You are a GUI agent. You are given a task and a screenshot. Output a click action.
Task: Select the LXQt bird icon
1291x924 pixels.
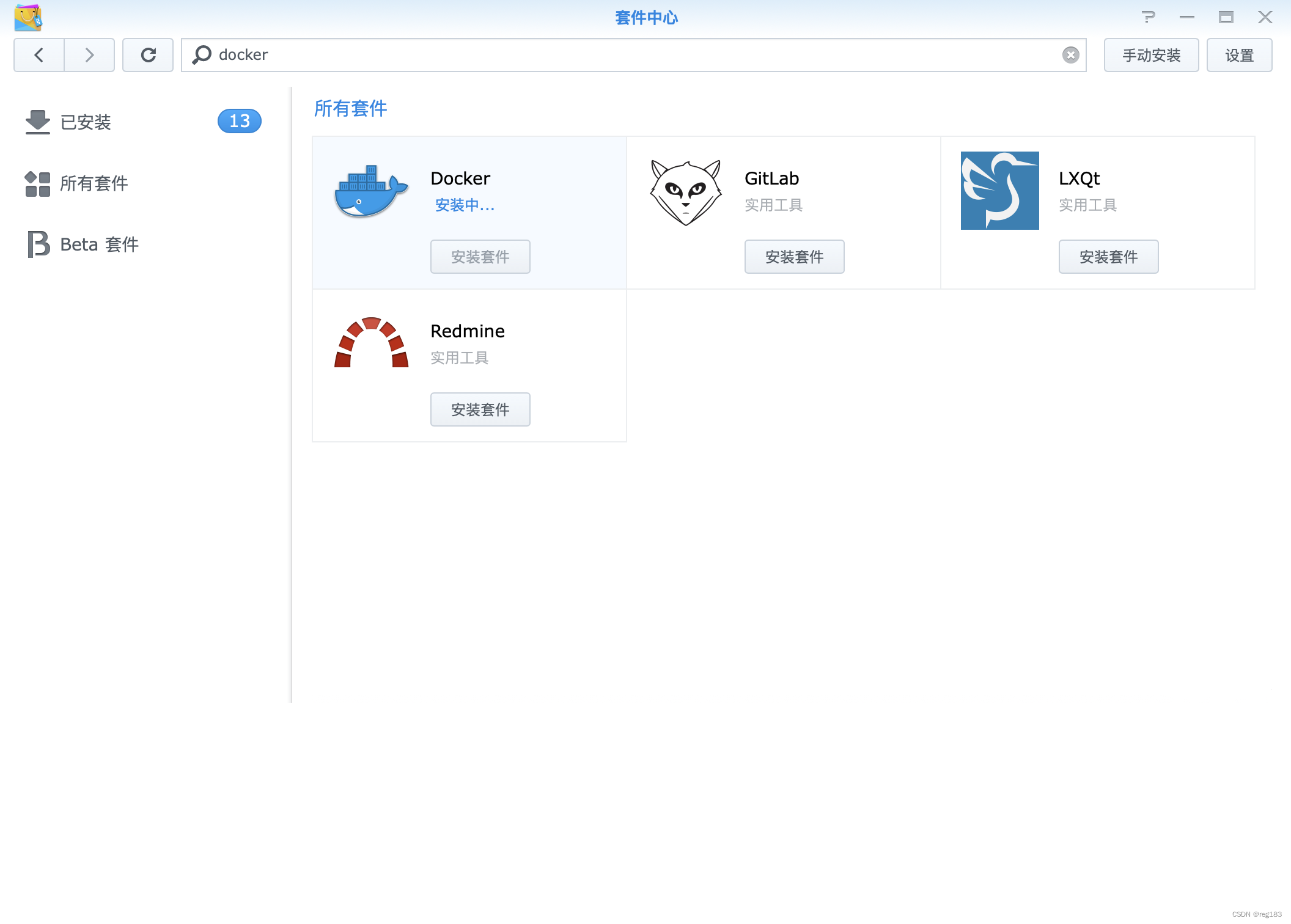coord(999,190)
